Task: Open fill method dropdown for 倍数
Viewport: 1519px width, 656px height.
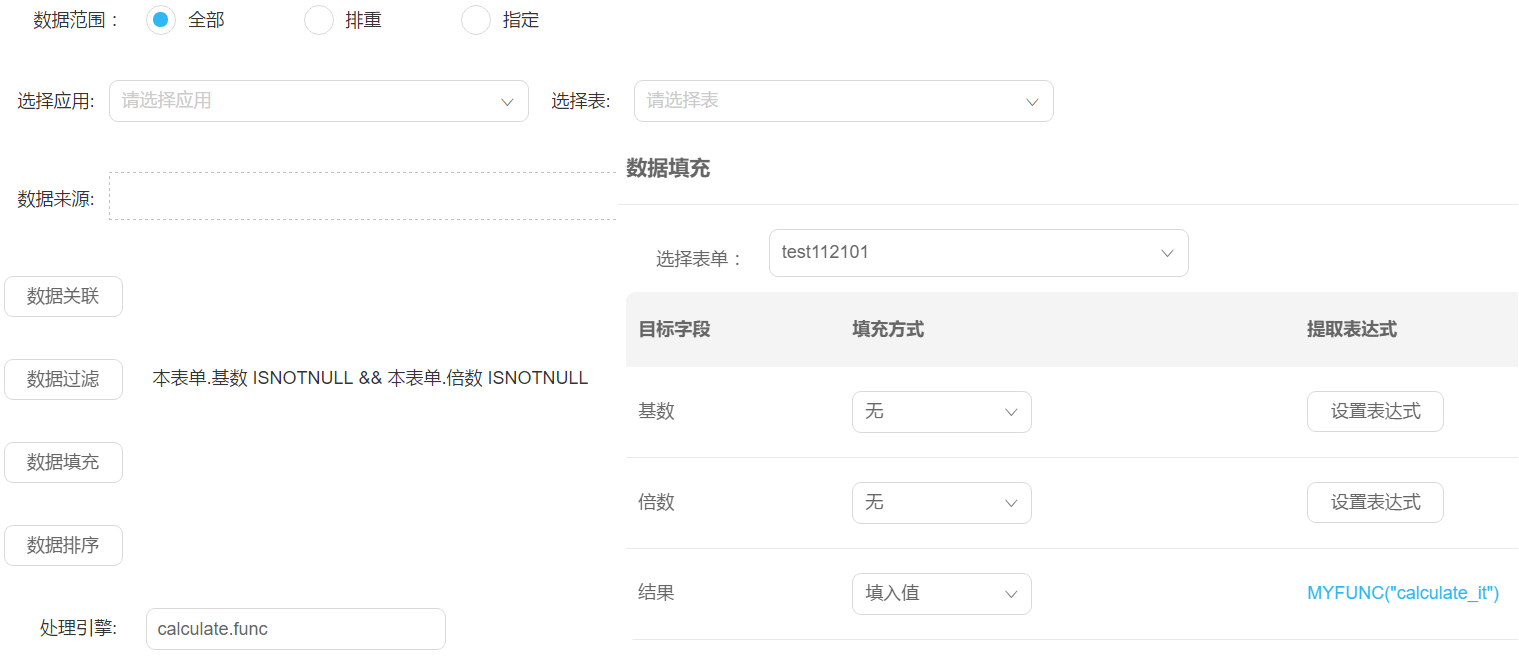Action: tap(941, 503)
